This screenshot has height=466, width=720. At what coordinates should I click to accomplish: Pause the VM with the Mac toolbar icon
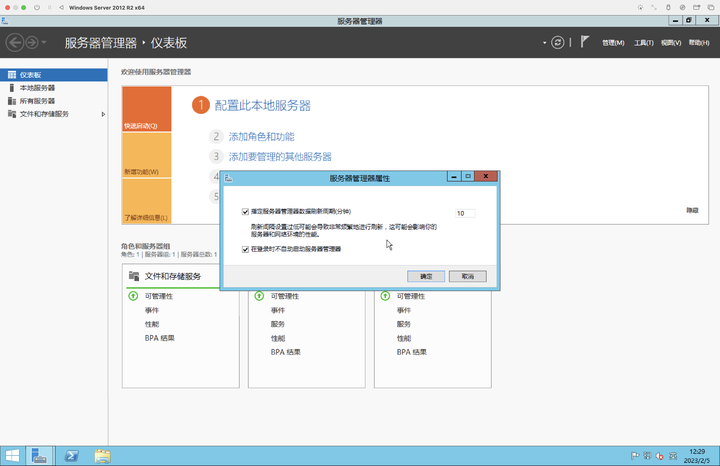coord(49,7)
